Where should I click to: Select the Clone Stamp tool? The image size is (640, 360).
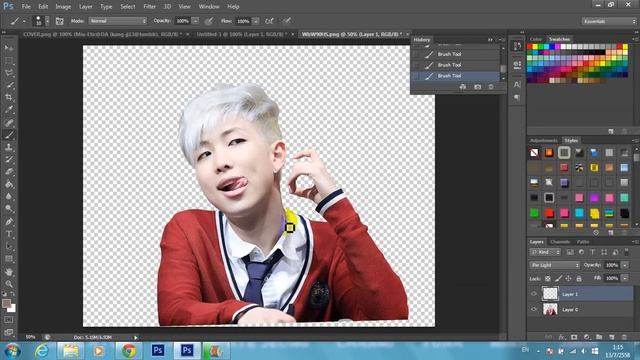pyautogui.click(x=9, y=147)
